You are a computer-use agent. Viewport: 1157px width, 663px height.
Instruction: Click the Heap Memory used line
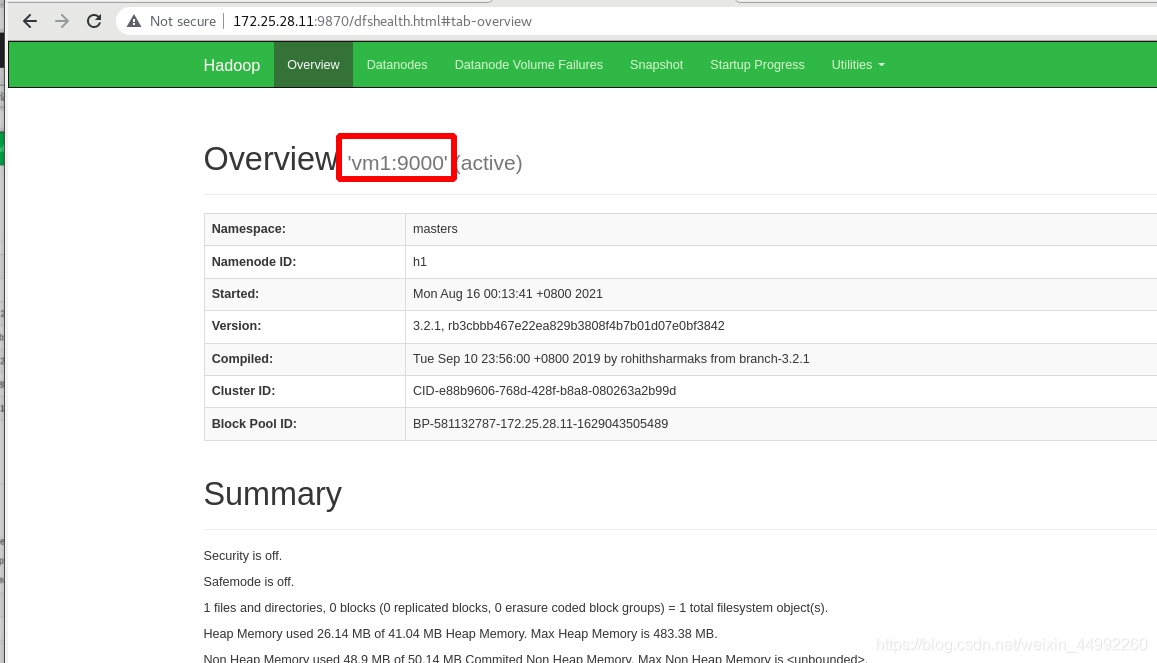[460, 634]
